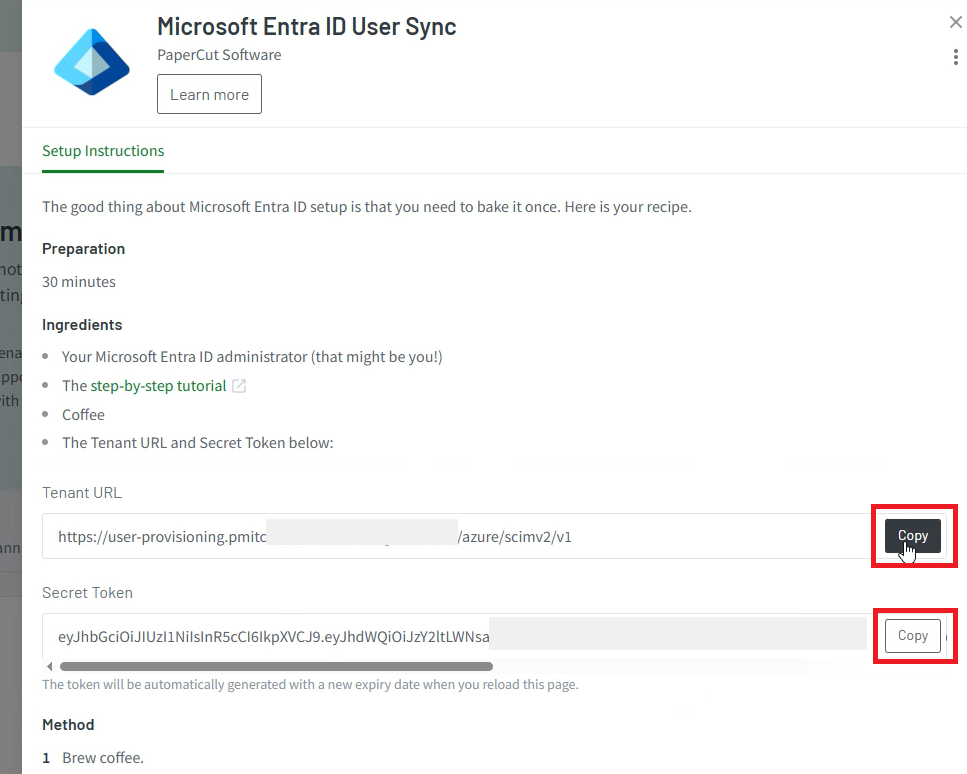
Task: Click the external link icon beside tutorial
Action: (239, 386)
